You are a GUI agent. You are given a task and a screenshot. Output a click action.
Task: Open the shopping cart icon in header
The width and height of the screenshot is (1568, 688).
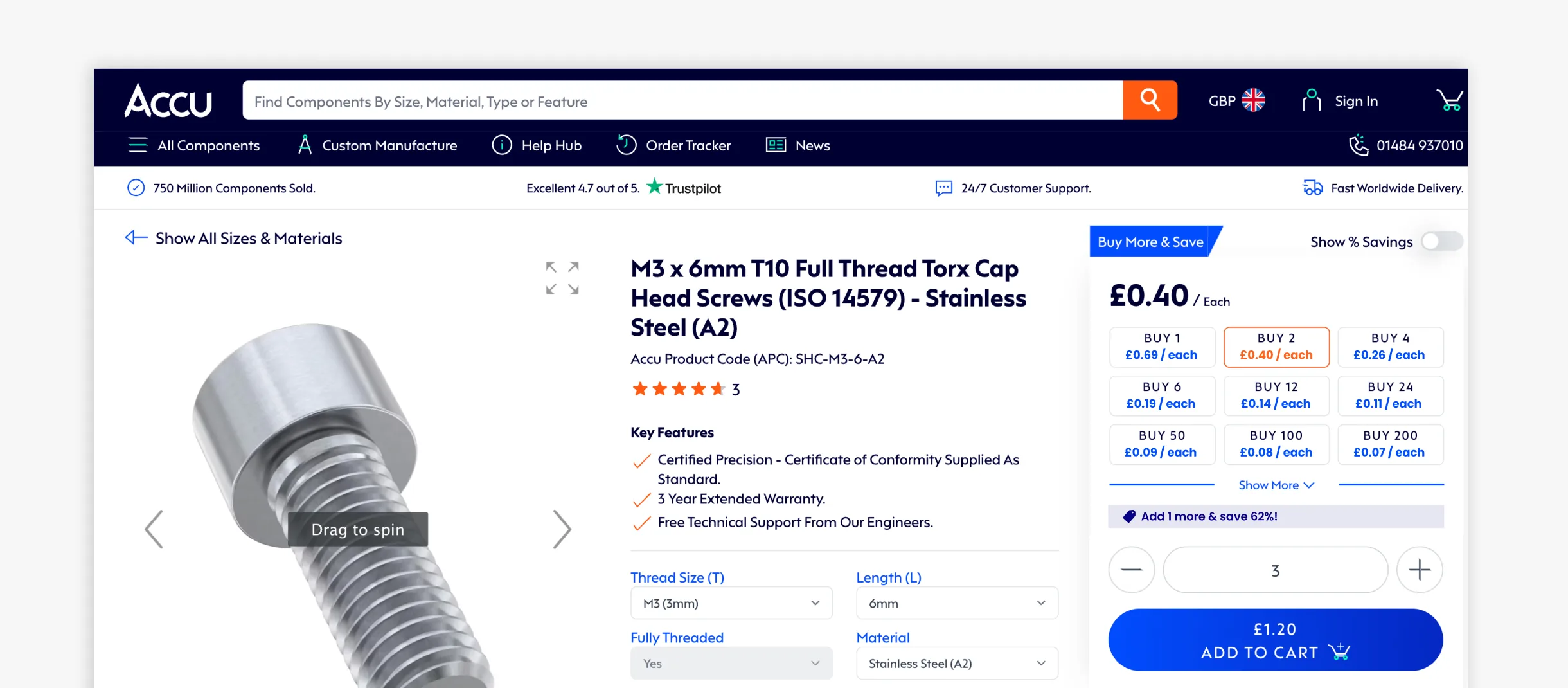coord(1449,100)
